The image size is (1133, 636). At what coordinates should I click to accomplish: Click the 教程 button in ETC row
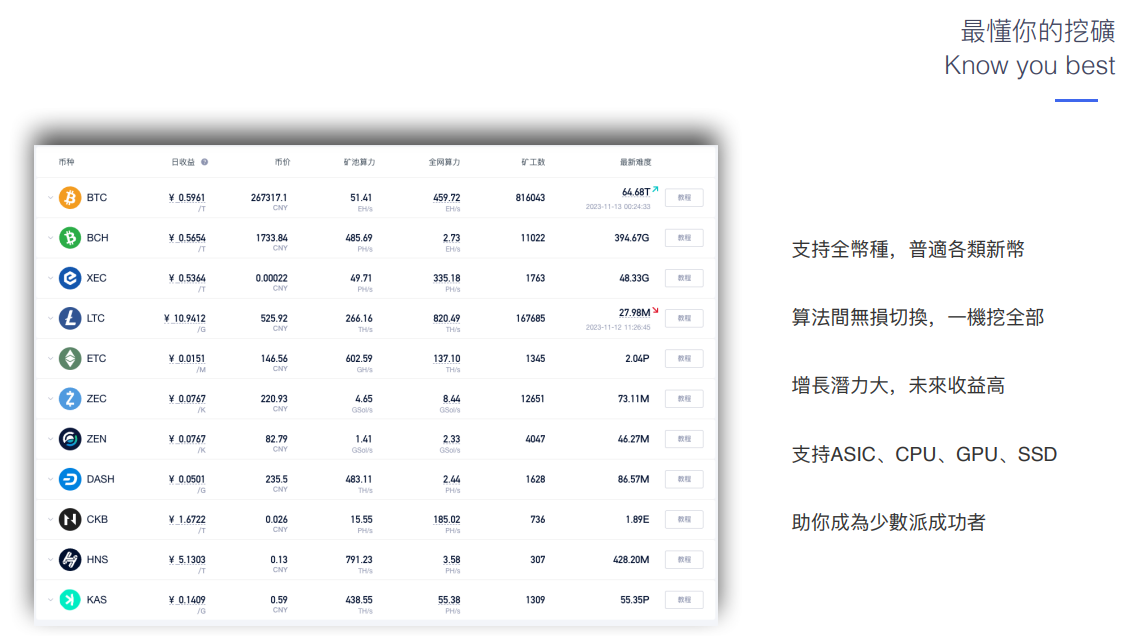click(x=684, y=358)
